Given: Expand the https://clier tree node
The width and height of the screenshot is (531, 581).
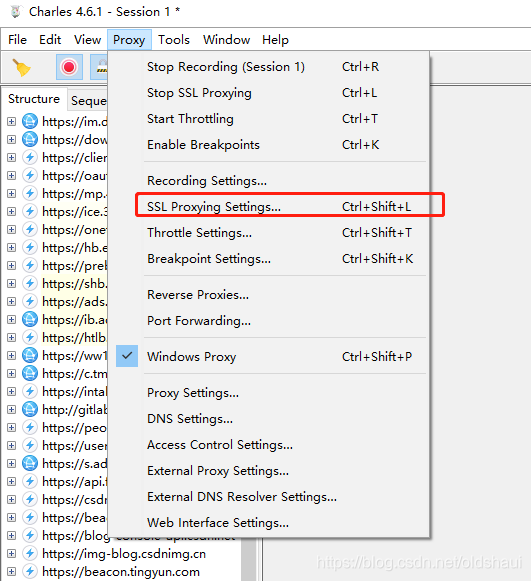Looking at the screenshot, I should click(11, 157).
